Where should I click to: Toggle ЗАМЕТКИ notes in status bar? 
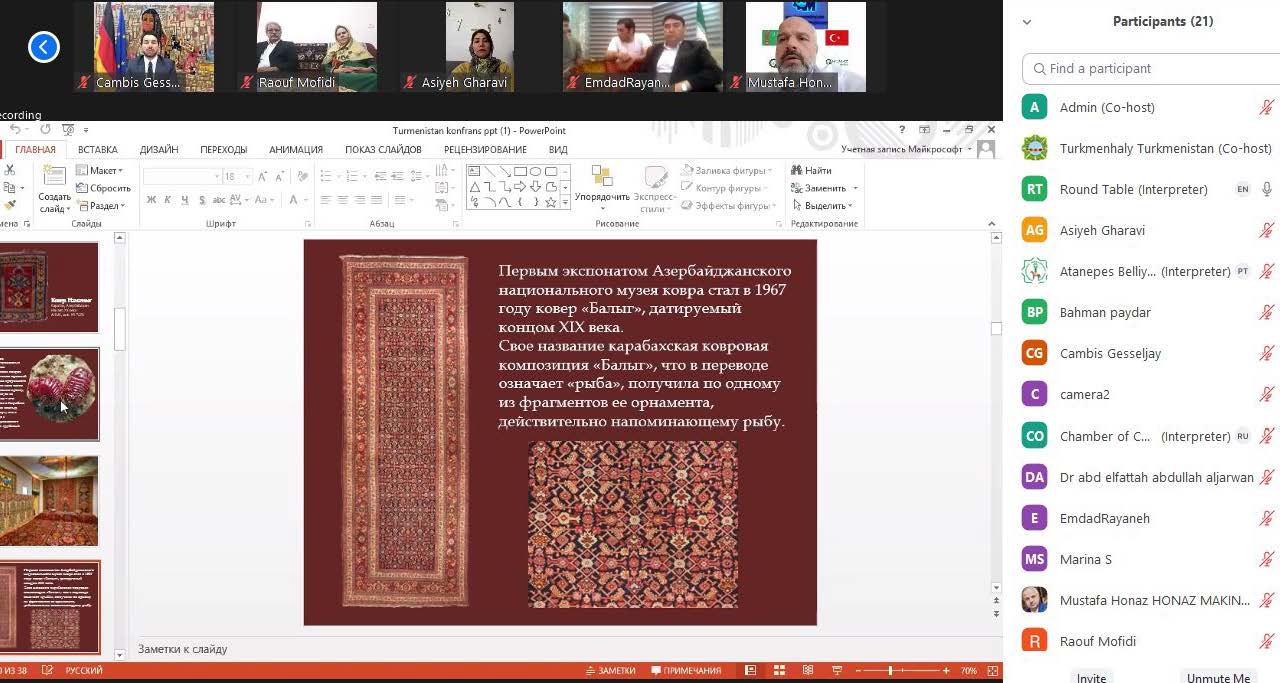pyautogui.click(x=610, y=671)
